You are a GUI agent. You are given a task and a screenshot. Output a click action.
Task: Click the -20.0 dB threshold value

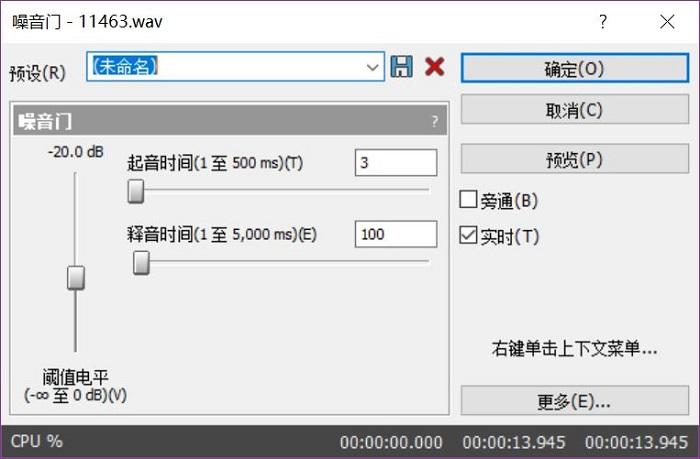point(75,152)
